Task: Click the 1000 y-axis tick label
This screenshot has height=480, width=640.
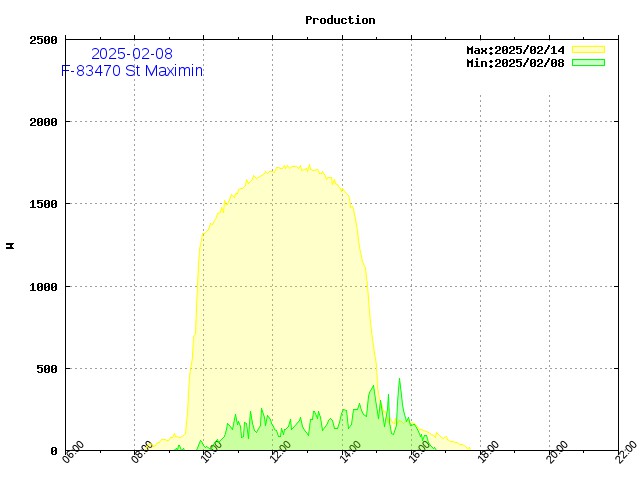Action: point(43,287)
